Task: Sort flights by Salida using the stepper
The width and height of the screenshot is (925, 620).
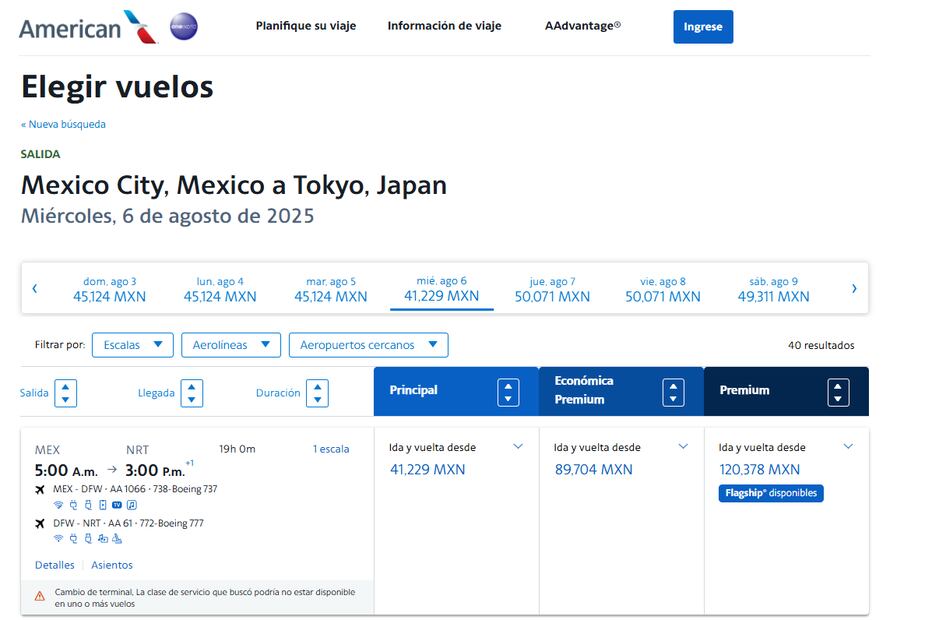Action: (65, 393)
